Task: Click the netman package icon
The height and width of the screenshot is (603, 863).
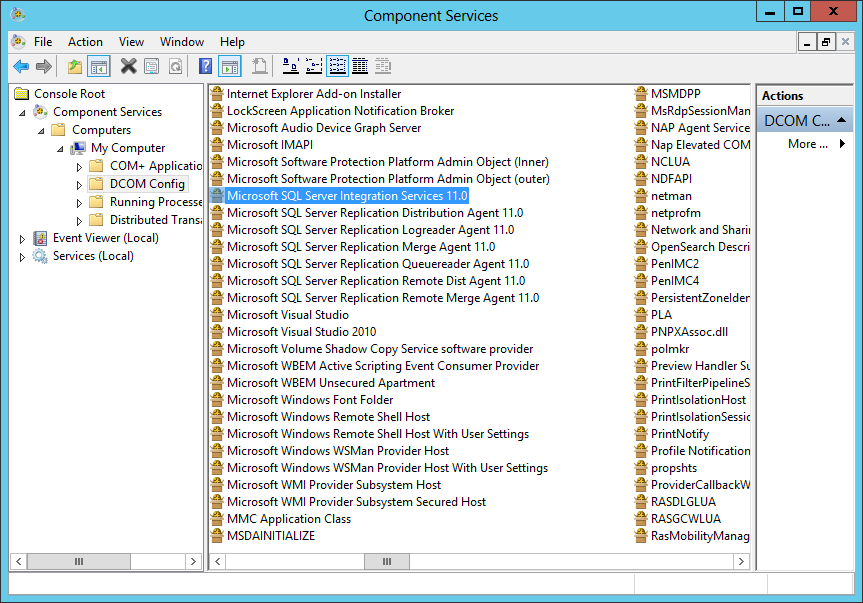Action: (641, 196)
